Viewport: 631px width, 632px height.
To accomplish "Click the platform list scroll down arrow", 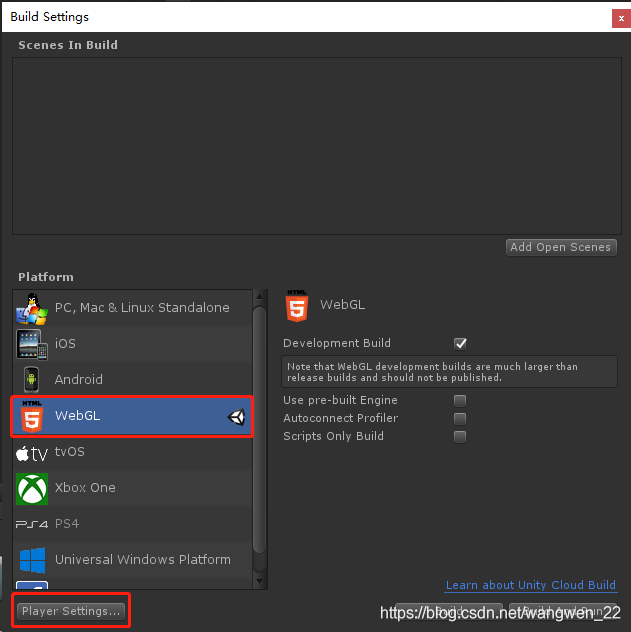I will 259,581.
